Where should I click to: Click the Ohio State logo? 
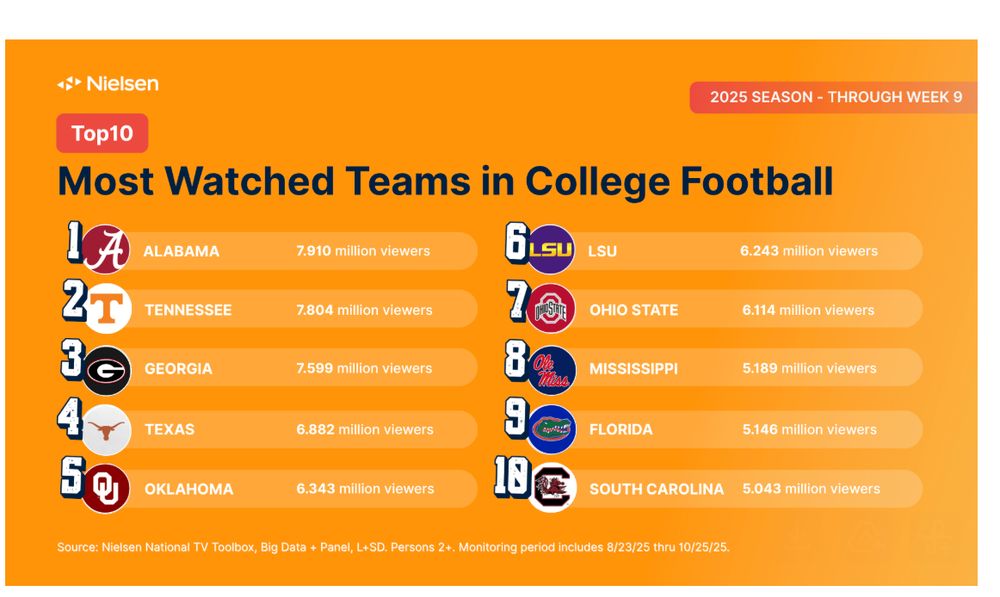tap(551, 309)
